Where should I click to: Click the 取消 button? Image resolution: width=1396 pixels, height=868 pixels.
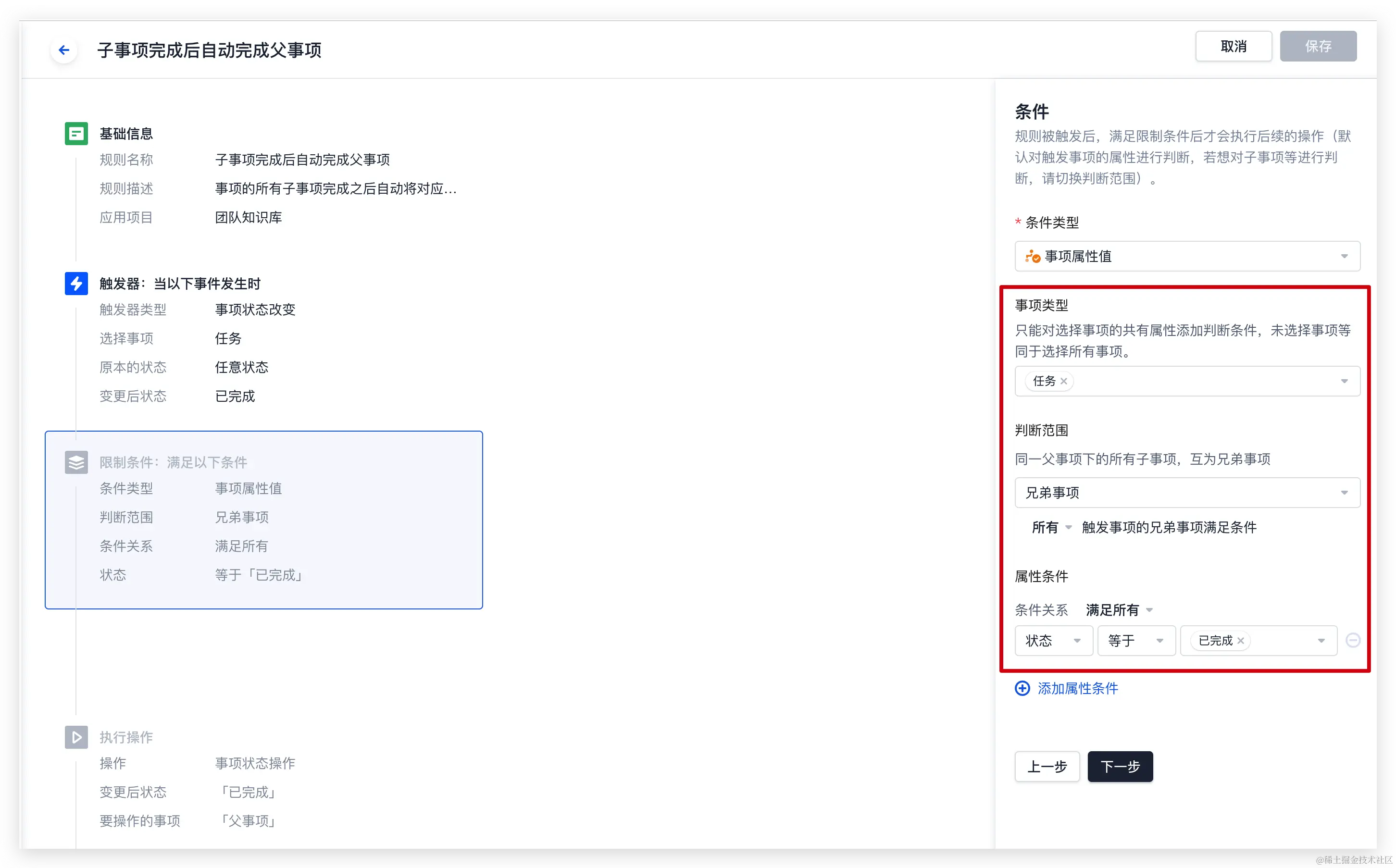click(x=1233, y=47)
